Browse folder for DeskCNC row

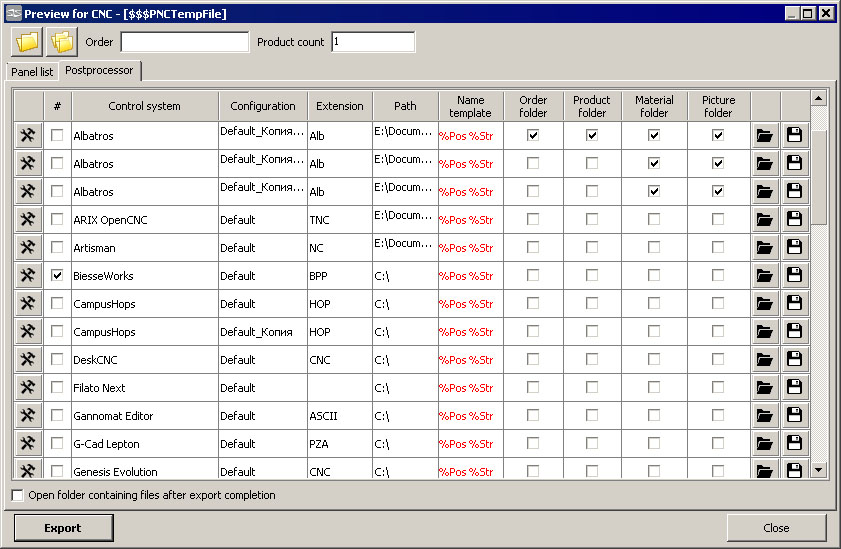[765, 359]
